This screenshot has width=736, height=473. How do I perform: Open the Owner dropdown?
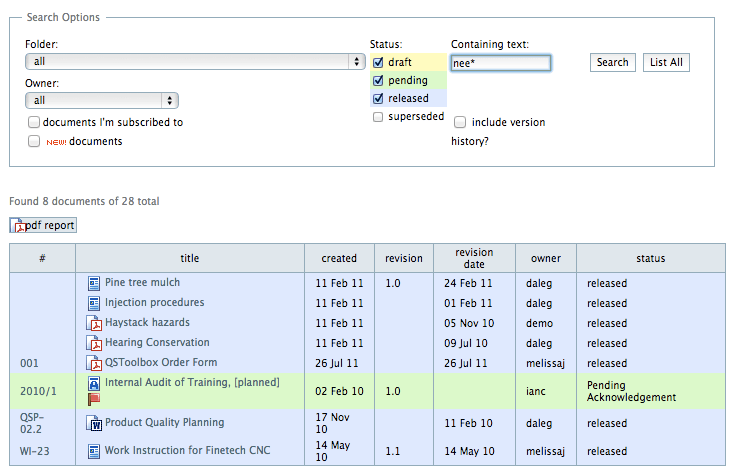[102, 100]
